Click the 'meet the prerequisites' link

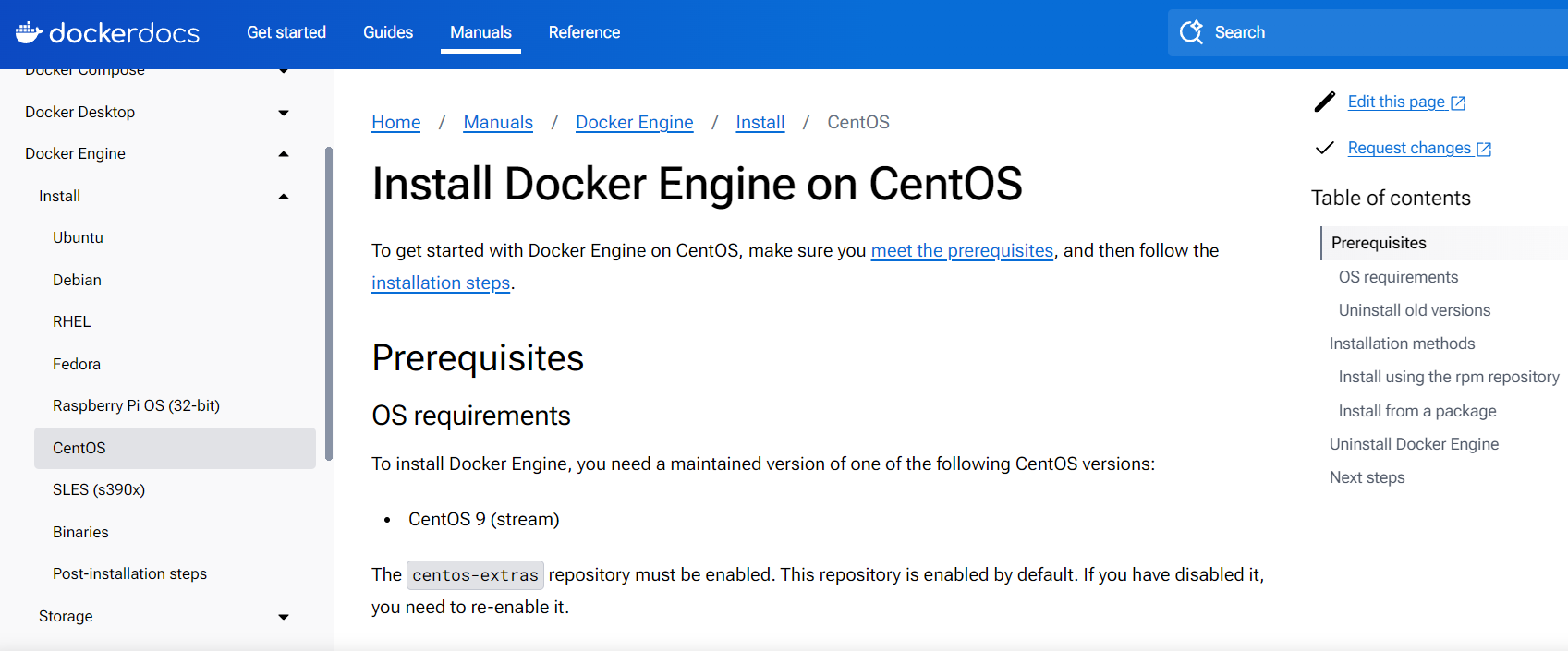(x=962, y=250)
